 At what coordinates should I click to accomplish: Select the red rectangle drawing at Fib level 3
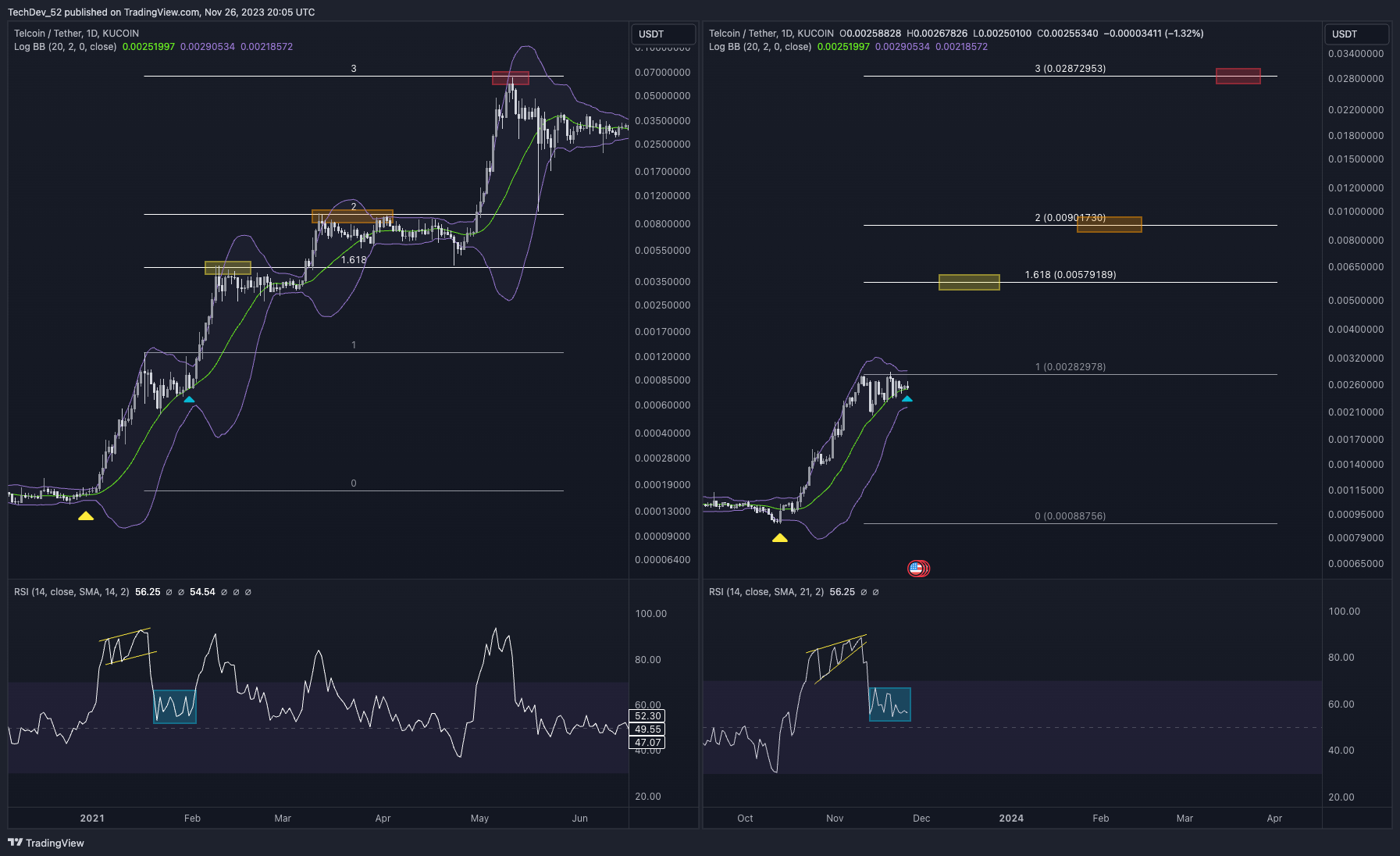coord(511,78)
